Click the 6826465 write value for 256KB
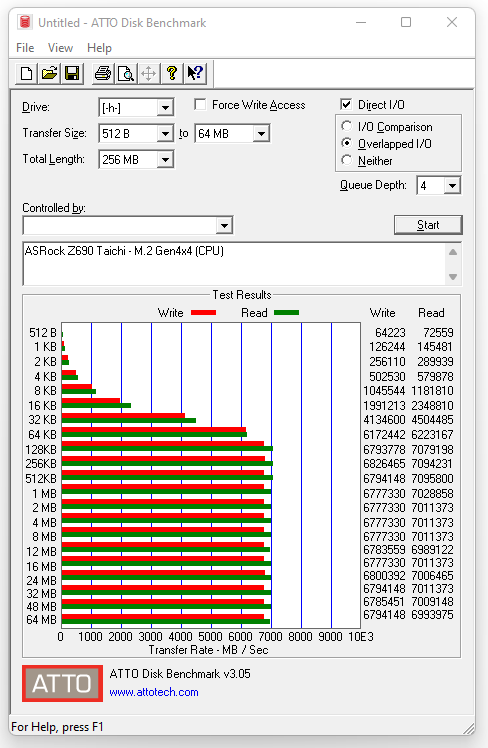 (x=384, y=464)
